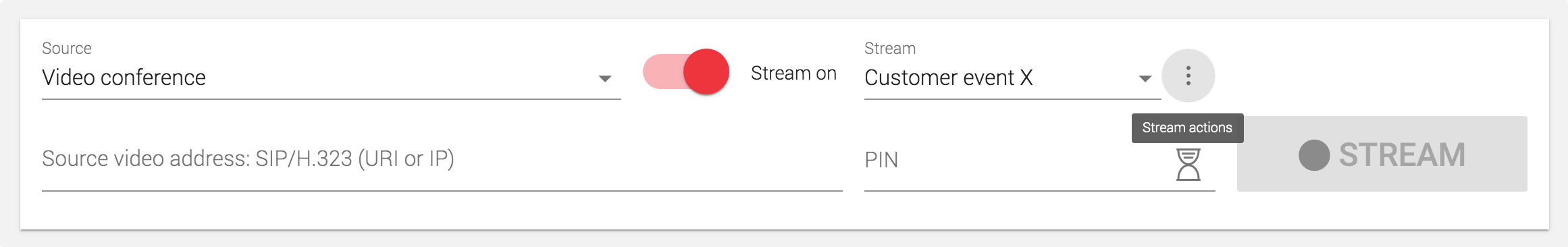Expand the Stream dropdown arrow
The image size is (1568, 247).
tap(1145, 79)
